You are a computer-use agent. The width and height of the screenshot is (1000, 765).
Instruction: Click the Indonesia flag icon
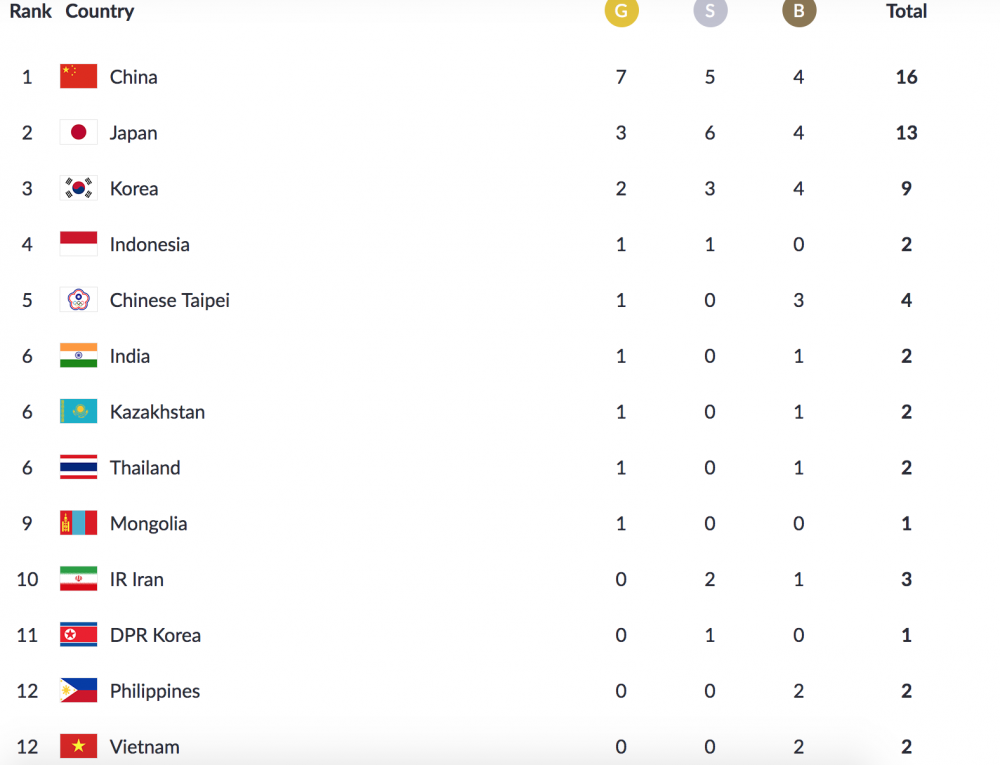pos(78,244)
